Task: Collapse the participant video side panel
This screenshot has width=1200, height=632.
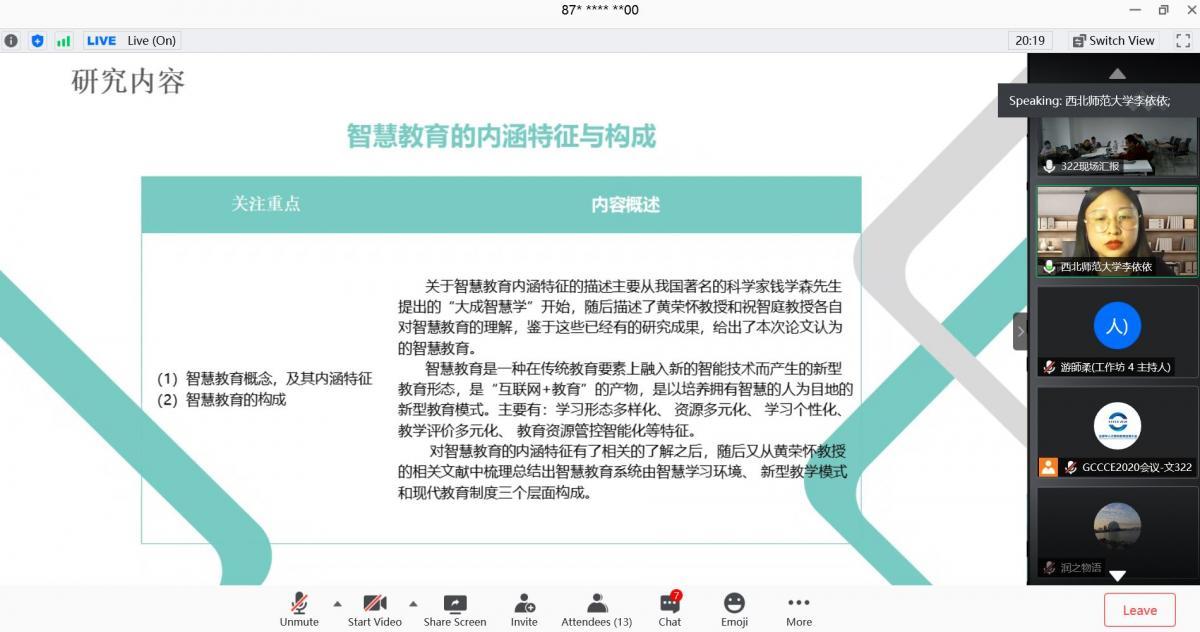Action: point(1020,331)
